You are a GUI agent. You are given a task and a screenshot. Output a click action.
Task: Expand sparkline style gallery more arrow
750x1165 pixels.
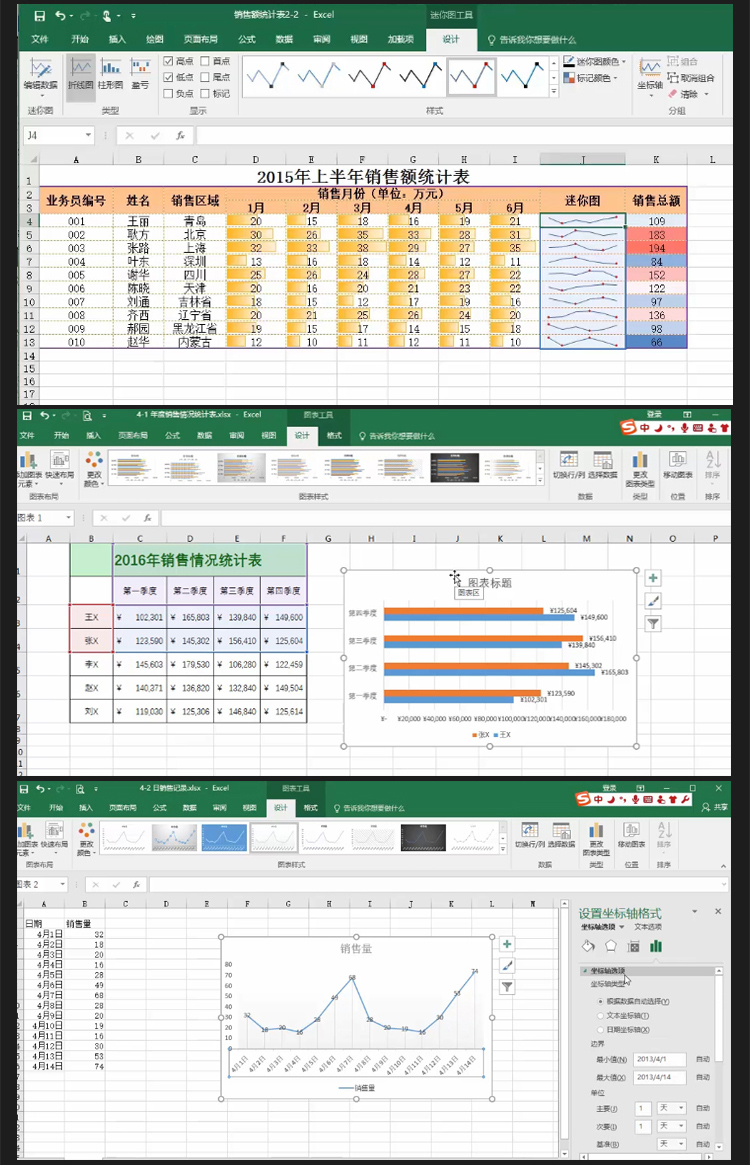coord(554,91)
